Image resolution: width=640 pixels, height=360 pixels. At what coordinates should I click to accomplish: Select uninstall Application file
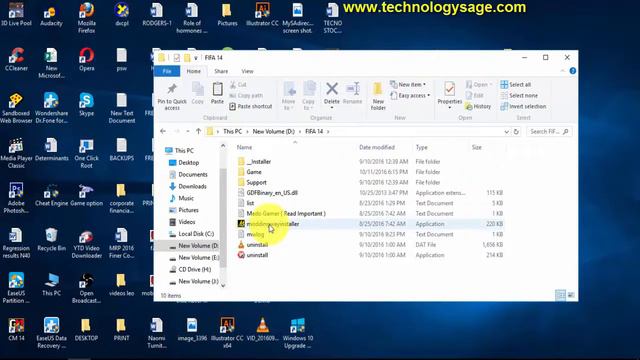[257, 255]
